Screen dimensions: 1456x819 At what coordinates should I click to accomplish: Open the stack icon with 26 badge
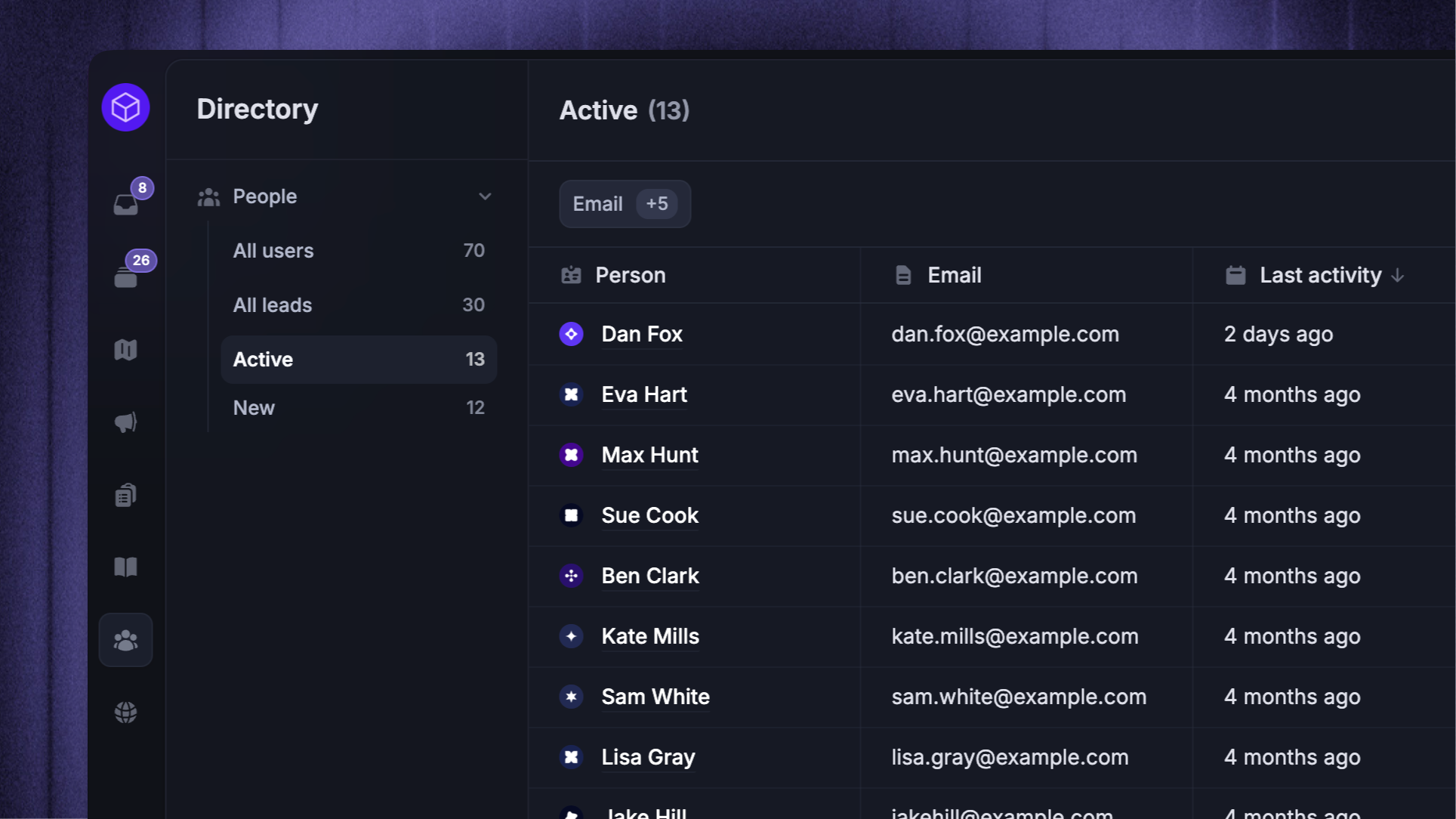pyautogui.click(x=126, y=277)
